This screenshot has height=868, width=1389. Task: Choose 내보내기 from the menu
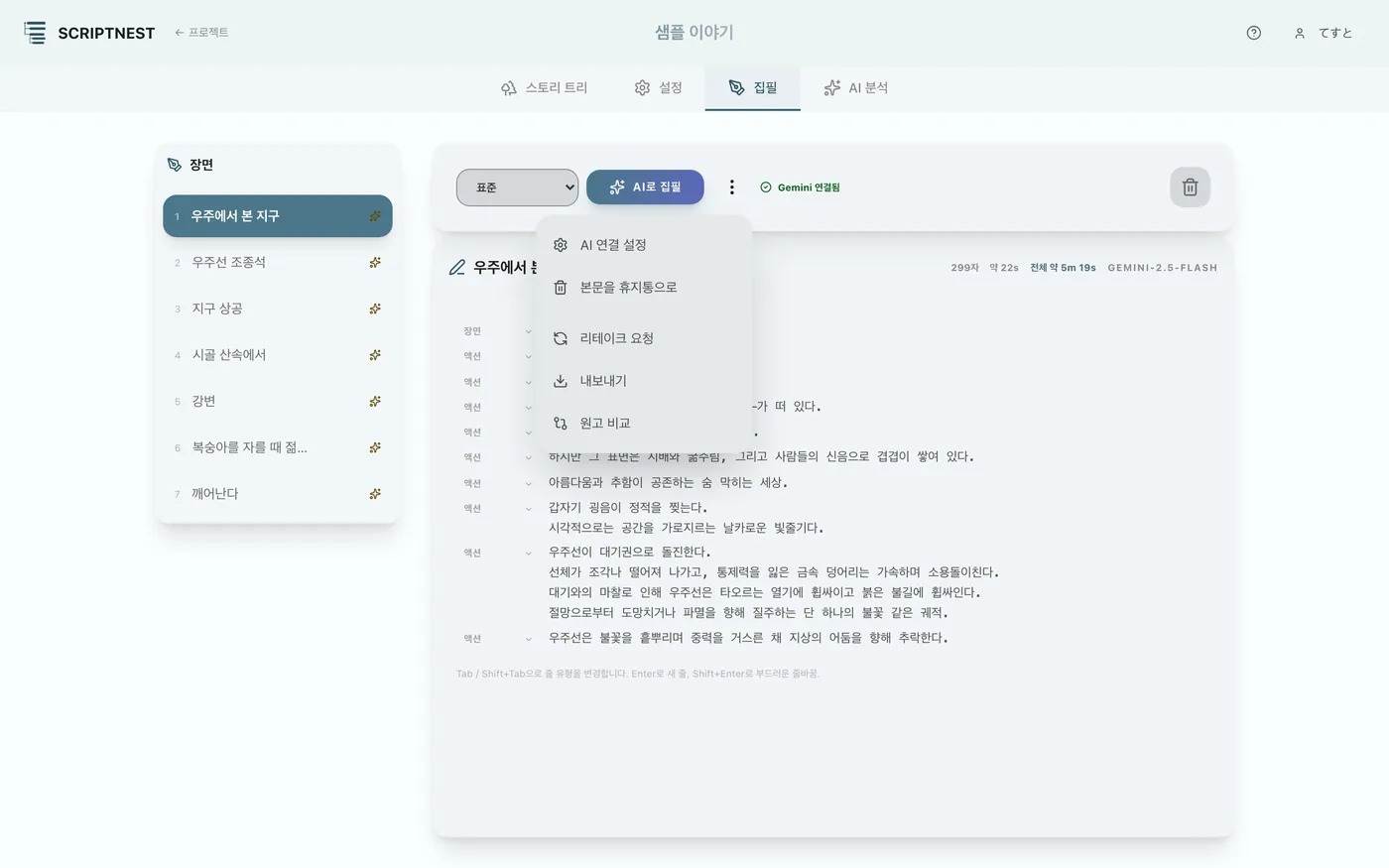[644, 381]
